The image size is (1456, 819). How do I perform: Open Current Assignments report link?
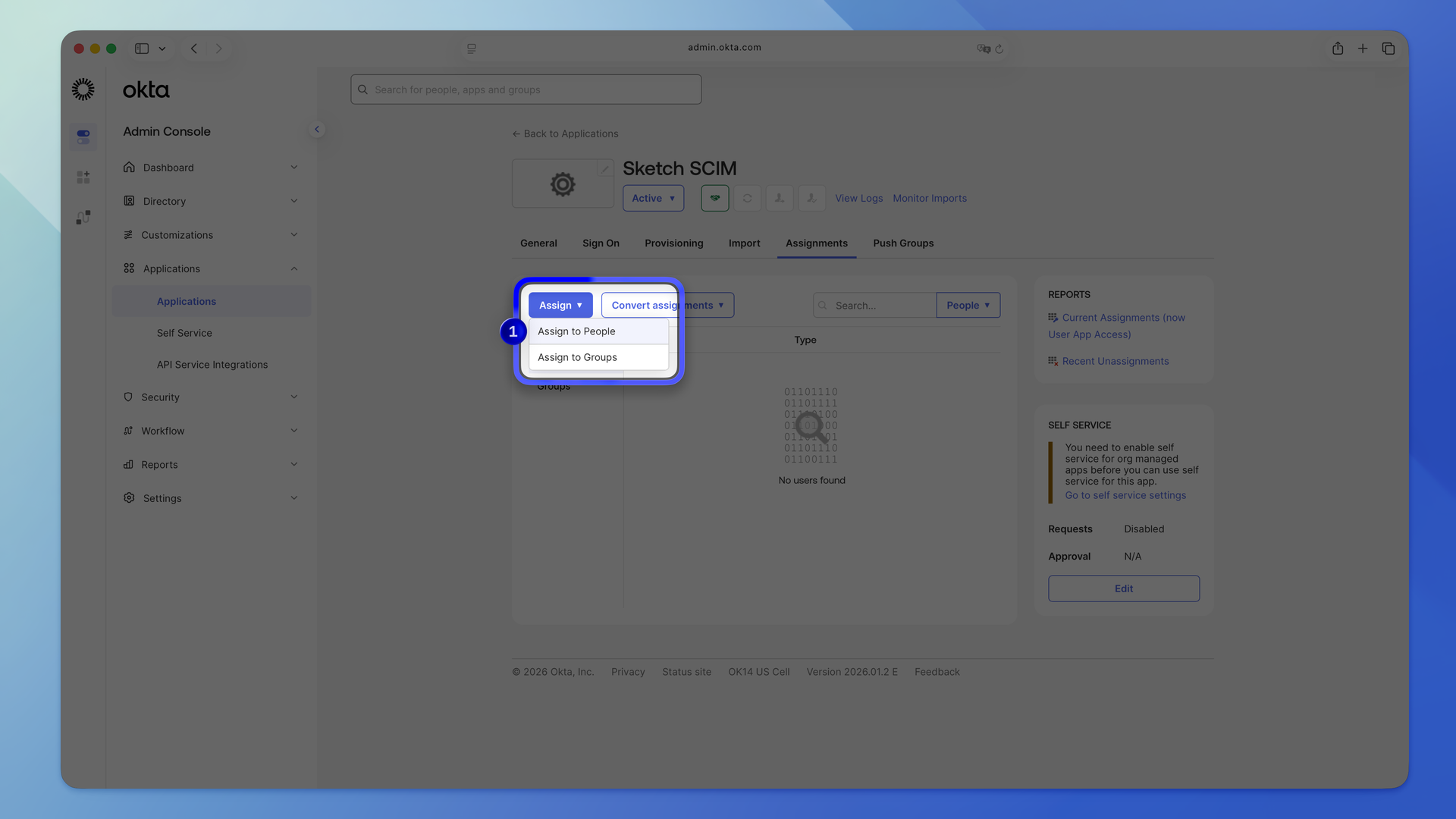pyautogui.click(x=1116, y=326)
